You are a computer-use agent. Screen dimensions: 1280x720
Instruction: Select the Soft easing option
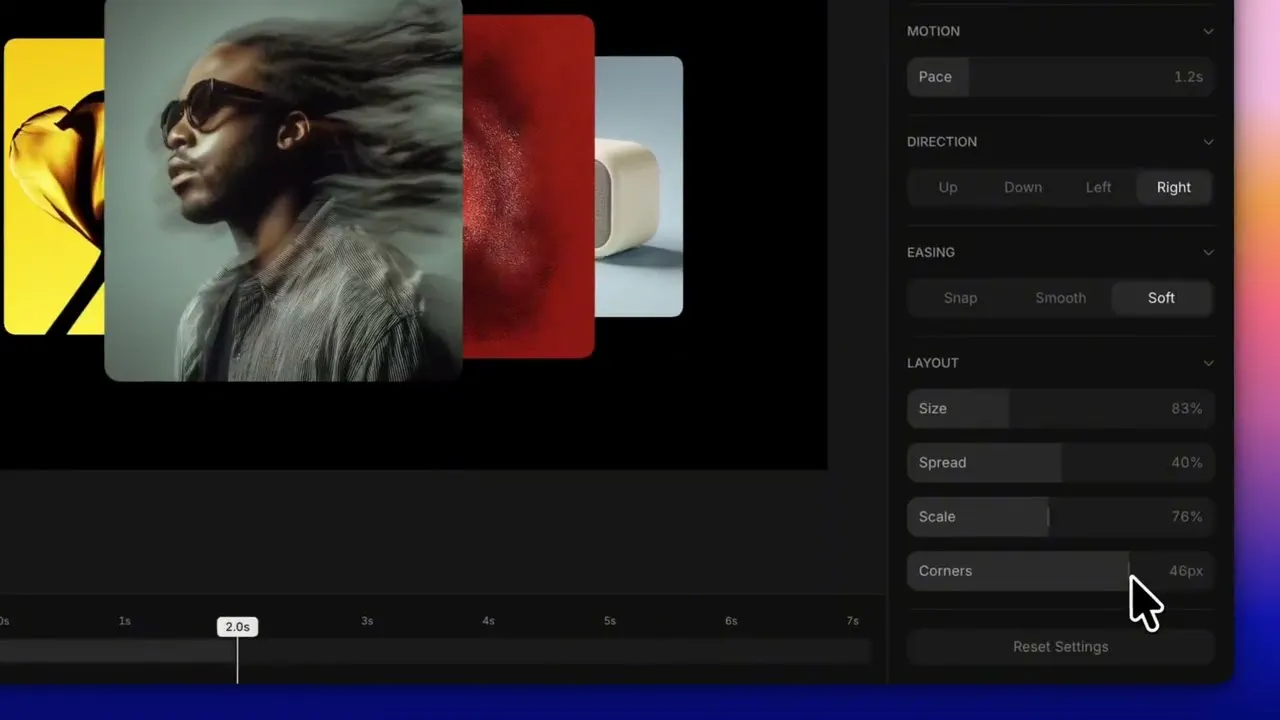1161,298
